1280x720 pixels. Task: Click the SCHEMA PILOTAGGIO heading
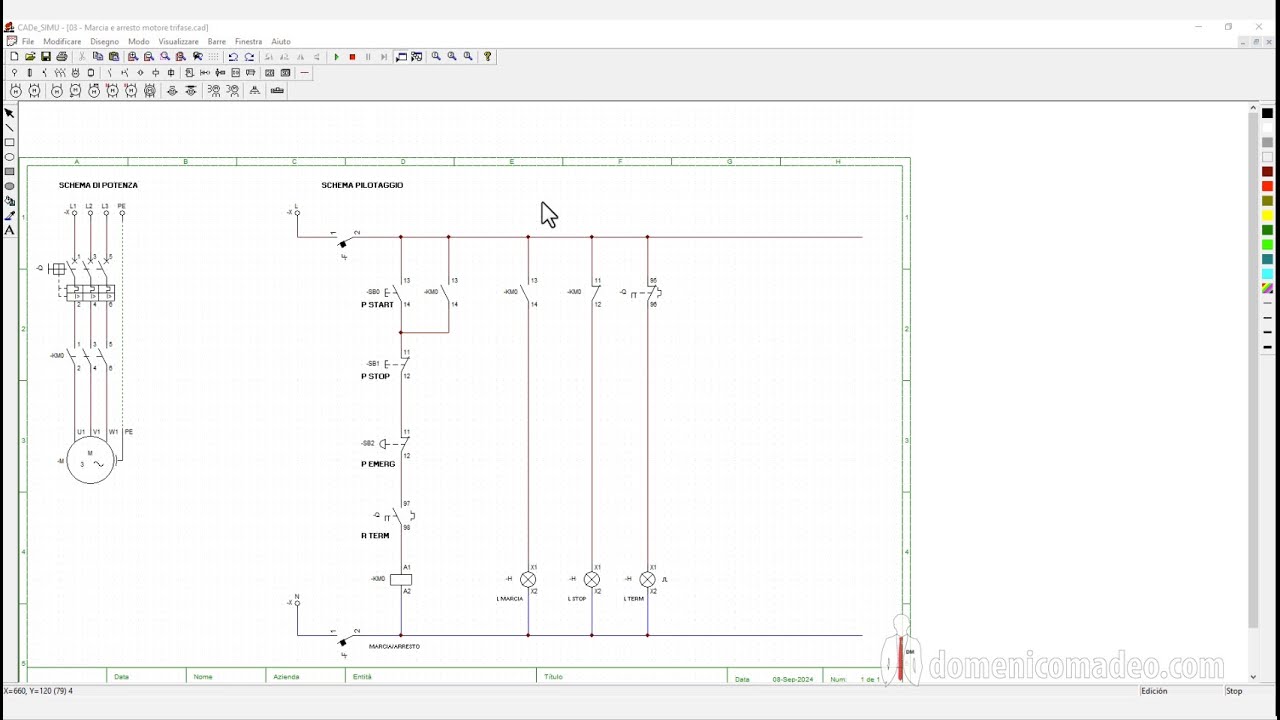pos(362,185)
